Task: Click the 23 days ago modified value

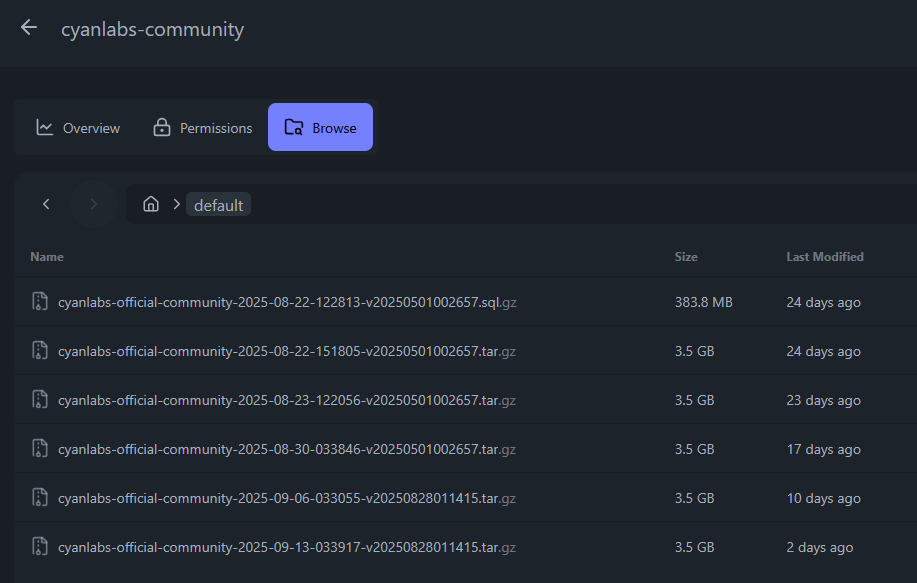Action: pos(823,401)
